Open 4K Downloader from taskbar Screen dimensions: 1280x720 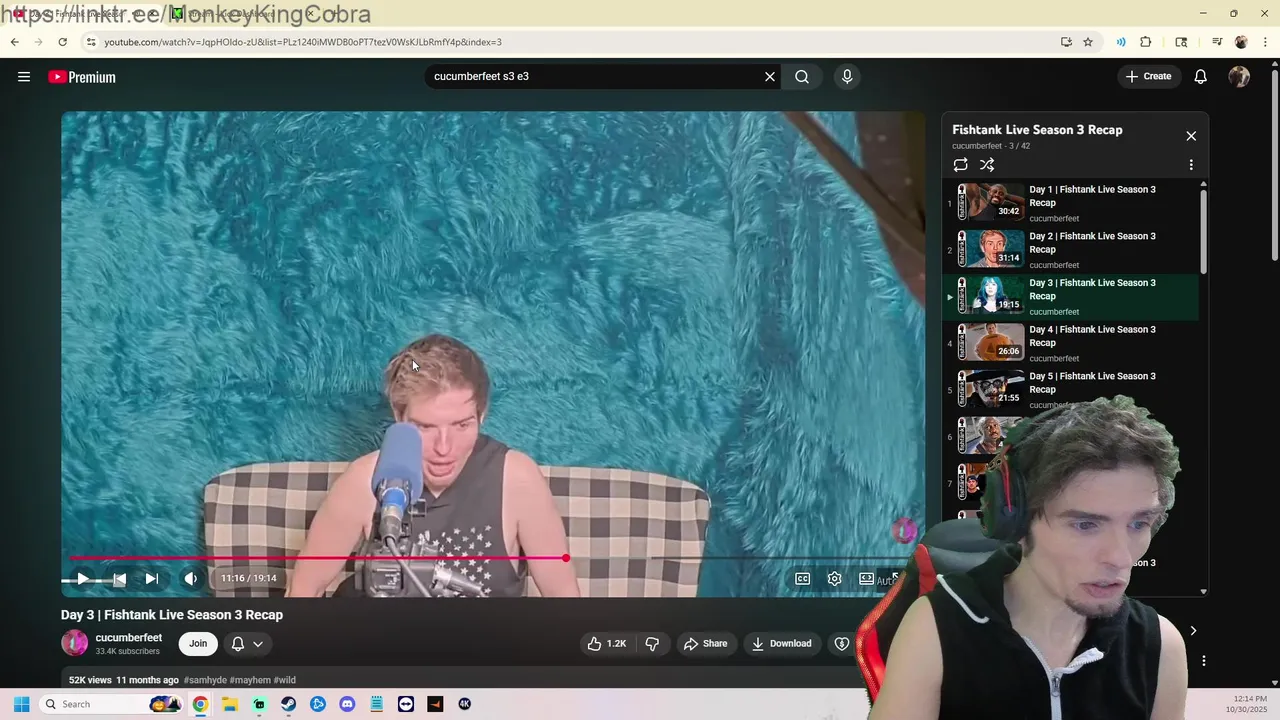click(x=464, y=704)
